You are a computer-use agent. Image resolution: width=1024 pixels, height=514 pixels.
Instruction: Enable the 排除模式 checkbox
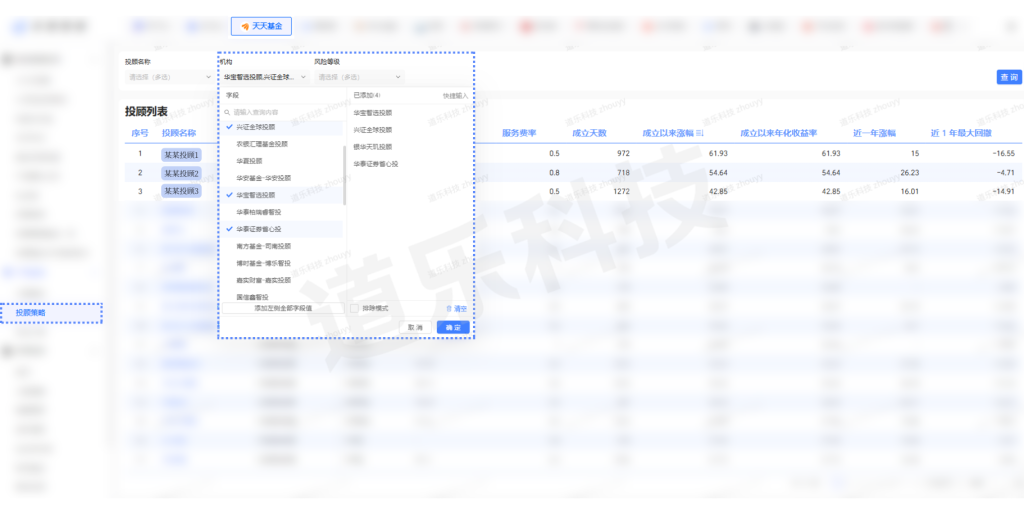(x=355, y=309)
